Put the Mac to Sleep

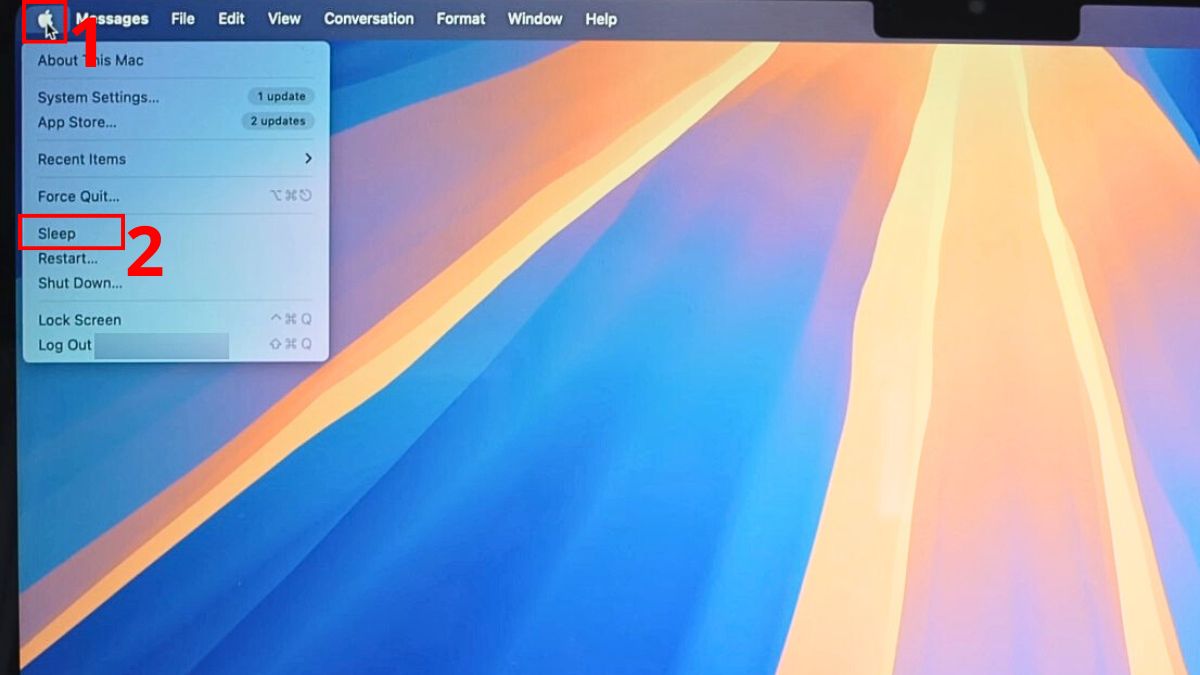tap(58, 233)
